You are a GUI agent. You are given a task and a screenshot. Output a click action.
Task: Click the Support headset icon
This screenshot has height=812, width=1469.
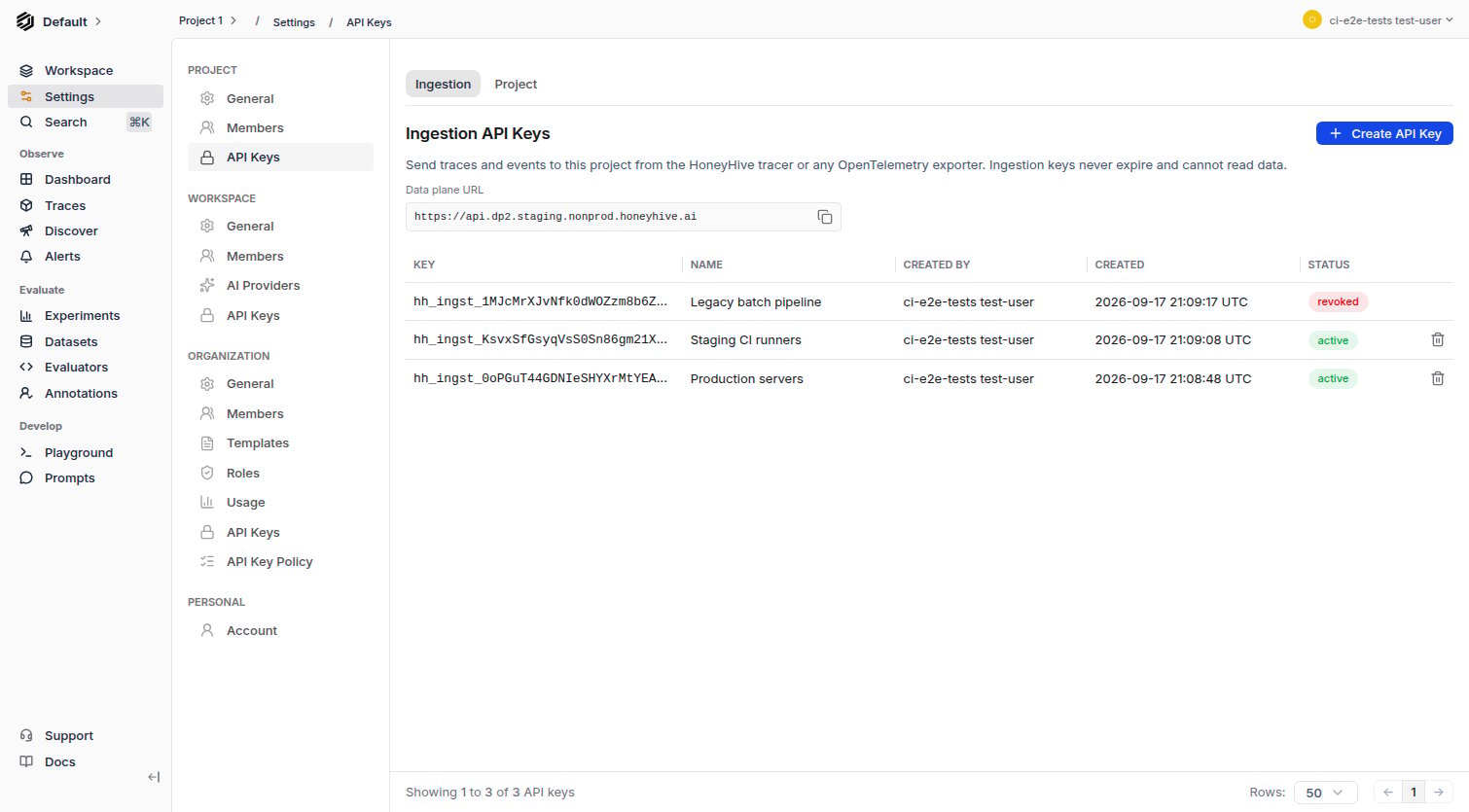[x=26, y=736]
